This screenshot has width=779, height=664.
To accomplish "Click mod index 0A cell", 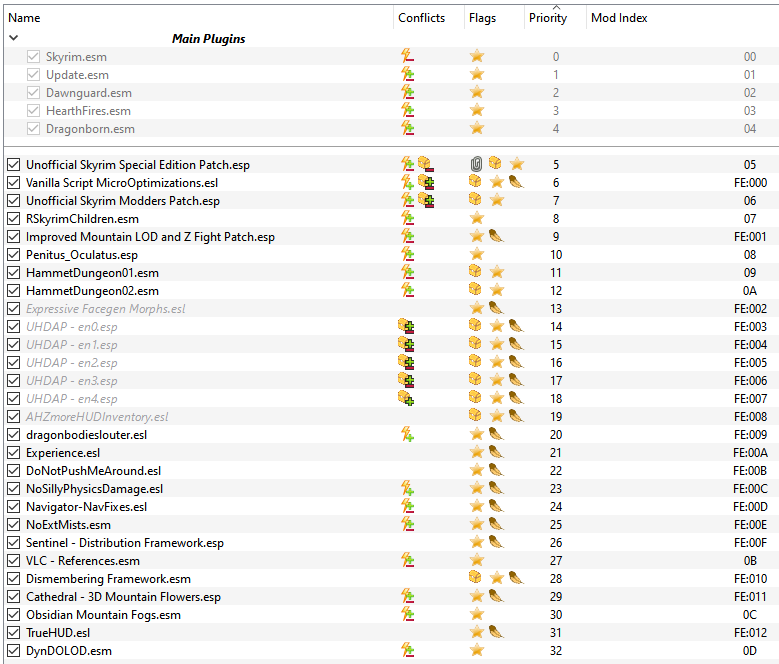I will [750, 291].
